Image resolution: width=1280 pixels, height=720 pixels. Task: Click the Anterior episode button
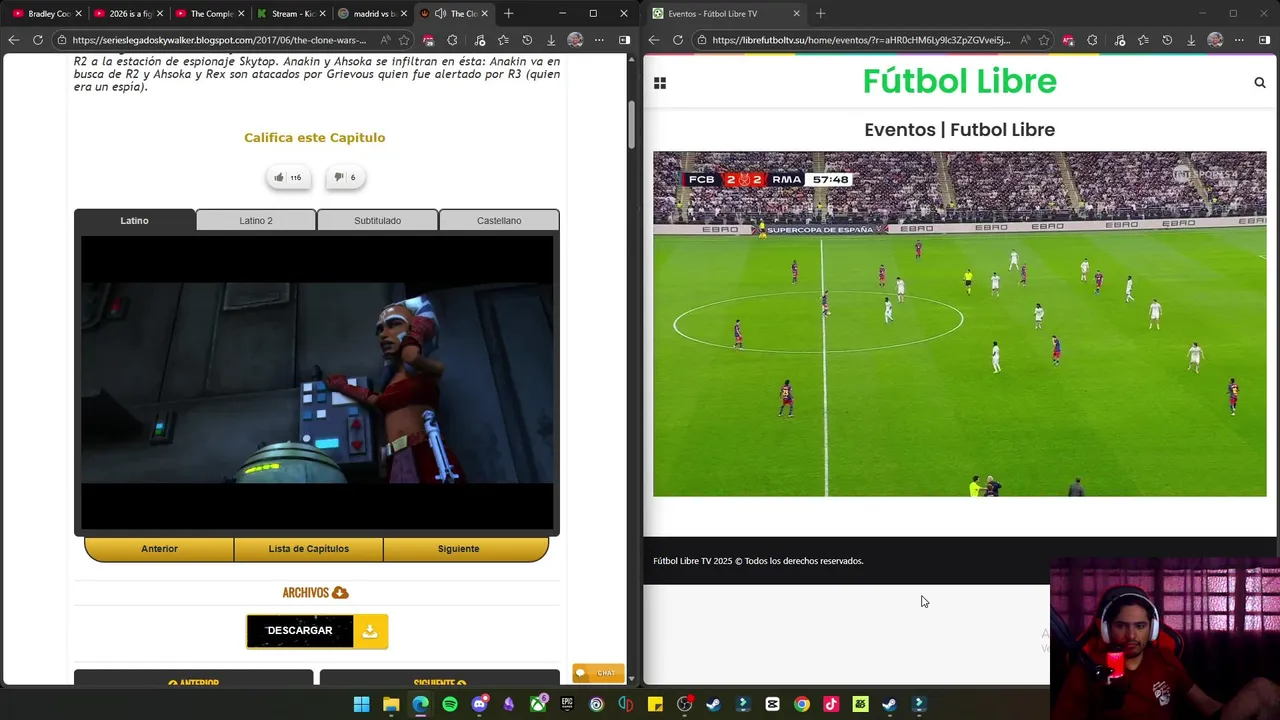click(x=159, y=548)
